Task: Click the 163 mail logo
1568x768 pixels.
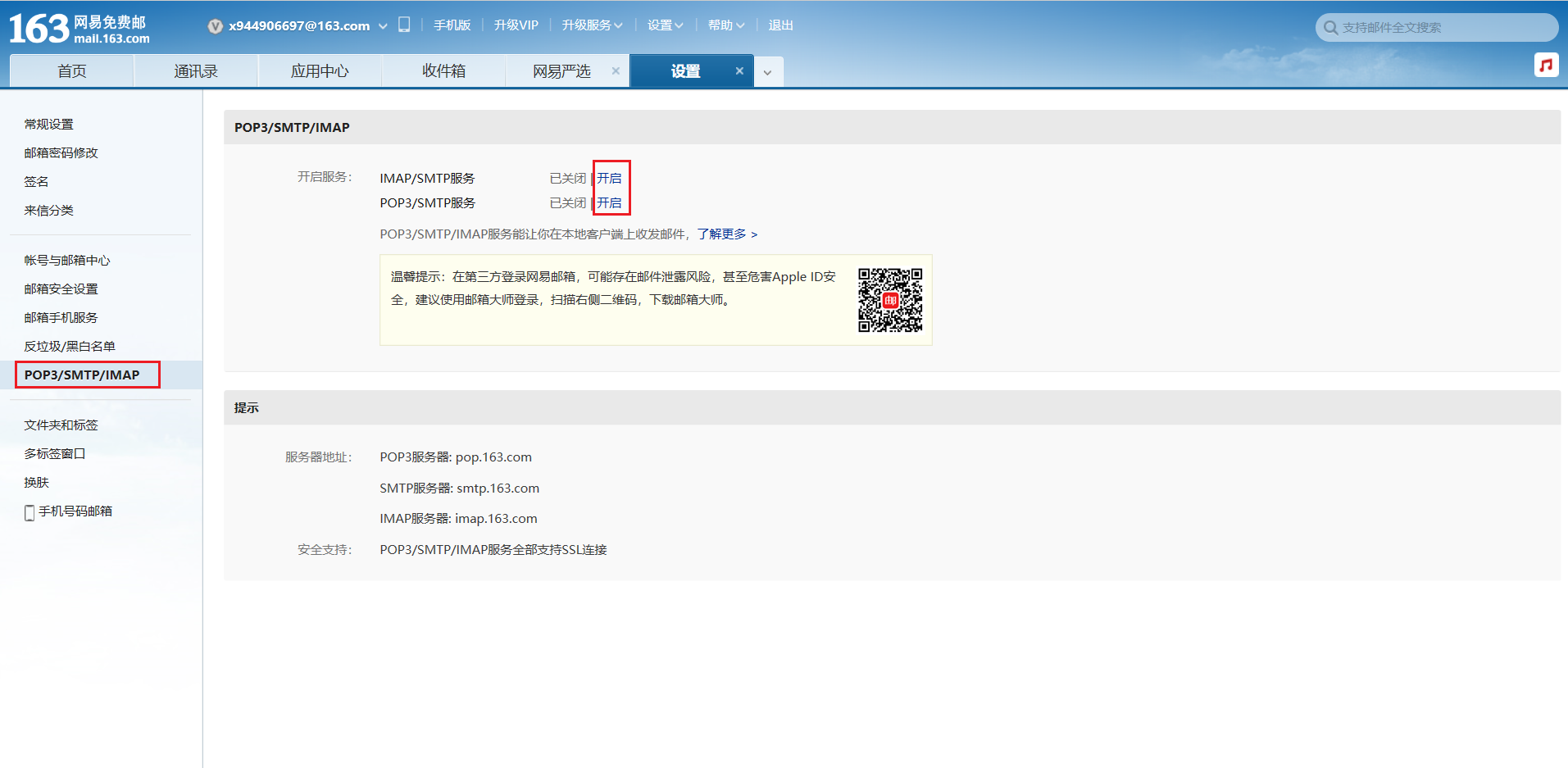Action: (80, 29)
